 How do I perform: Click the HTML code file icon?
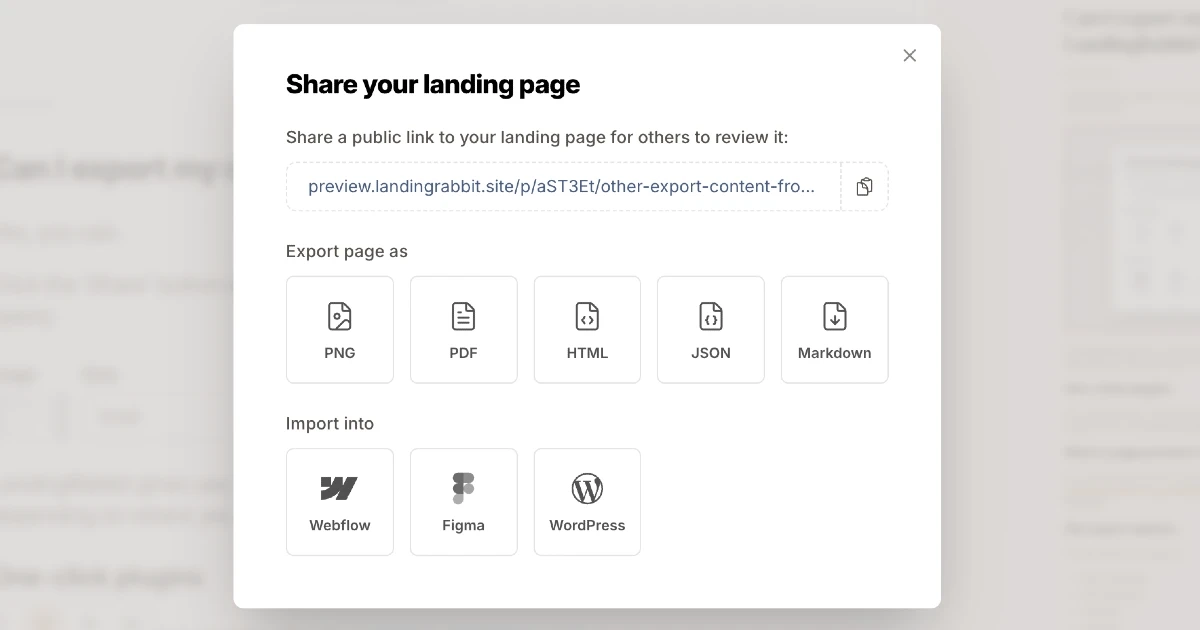pyautogui.click(x=587, y=316)
